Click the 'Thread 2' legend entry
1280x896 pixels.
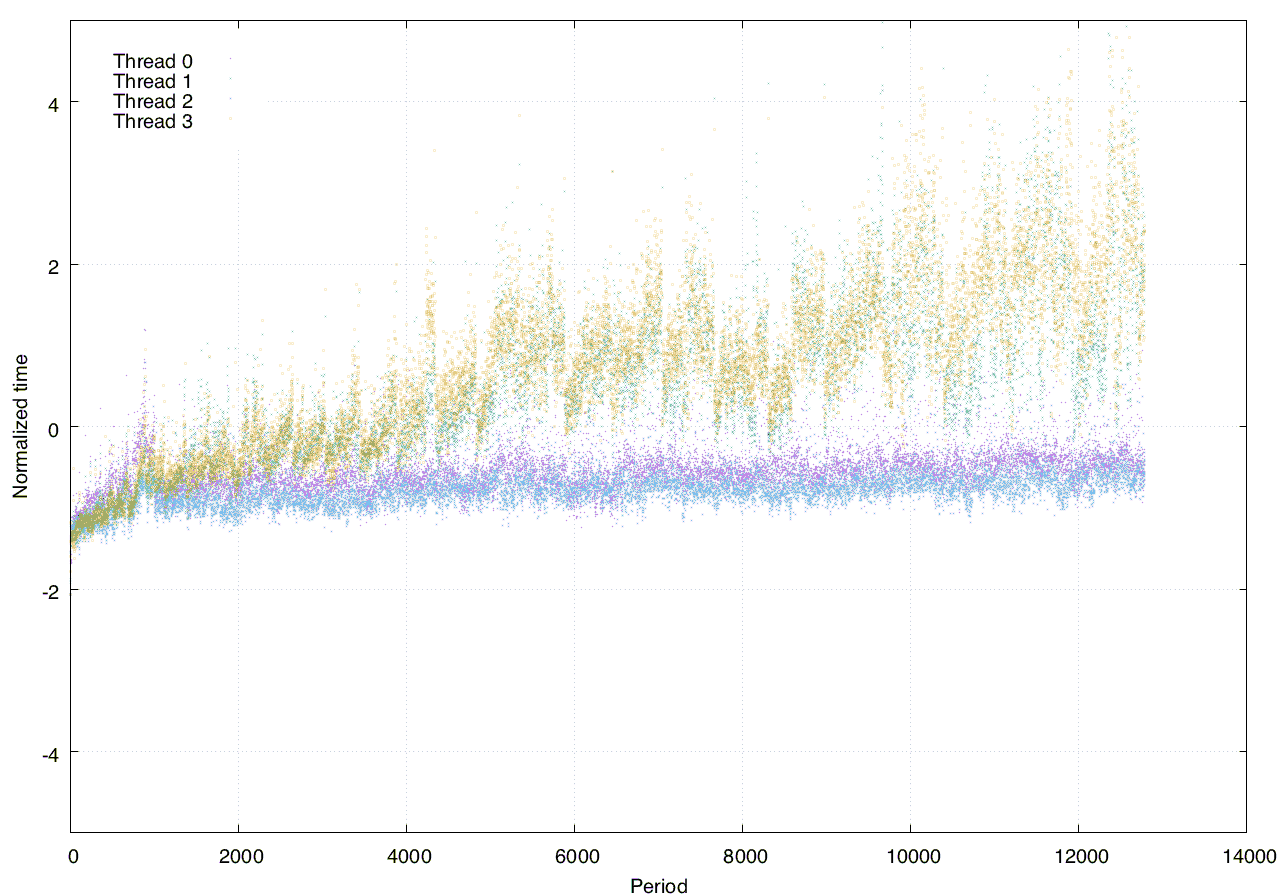click(152, 102)
